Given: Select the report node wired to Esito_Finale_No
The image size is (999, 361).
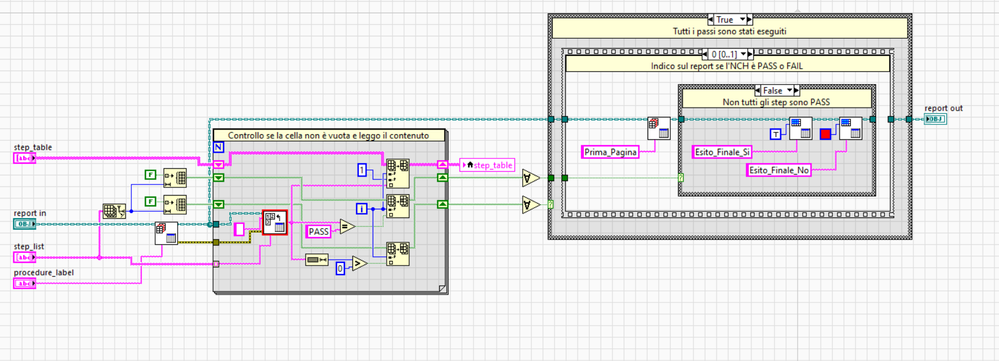Looking at the screenshot, I should click(x=850, y=128).
